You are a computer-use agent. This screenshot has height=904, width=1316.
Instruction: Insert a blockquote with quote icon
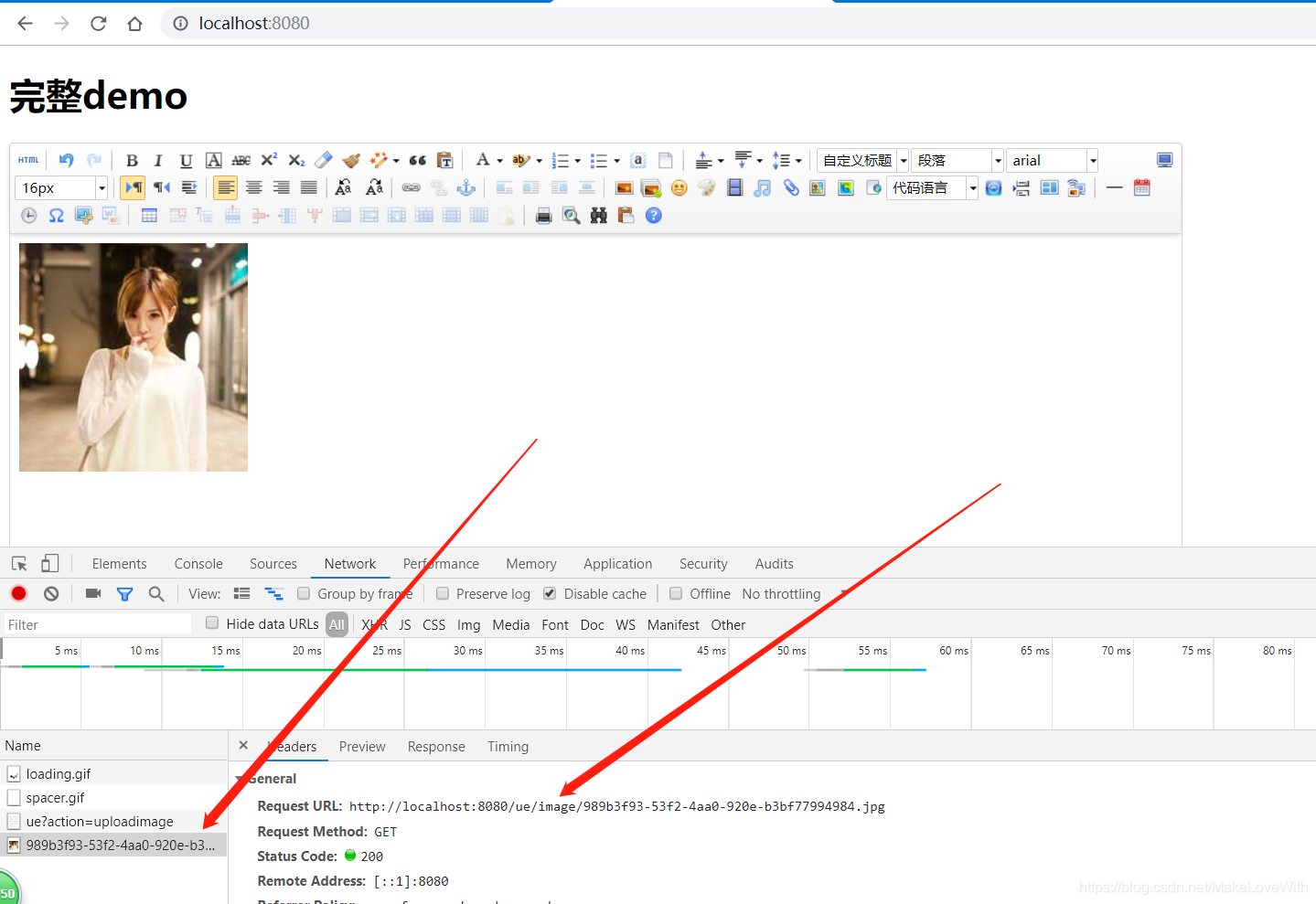418,160
